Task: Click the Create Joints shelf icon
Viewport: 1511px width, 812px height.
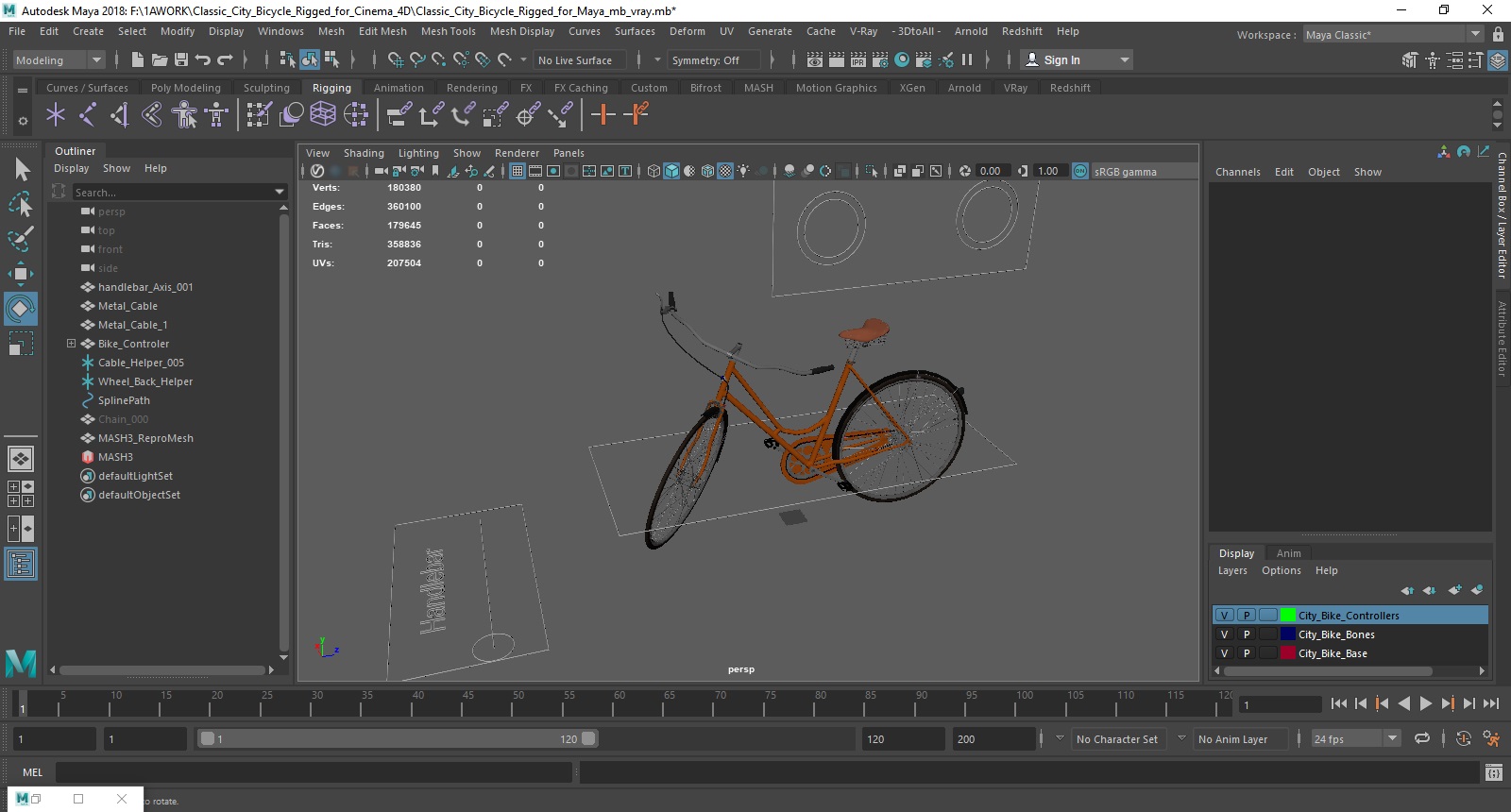Action: pos(88,115)
